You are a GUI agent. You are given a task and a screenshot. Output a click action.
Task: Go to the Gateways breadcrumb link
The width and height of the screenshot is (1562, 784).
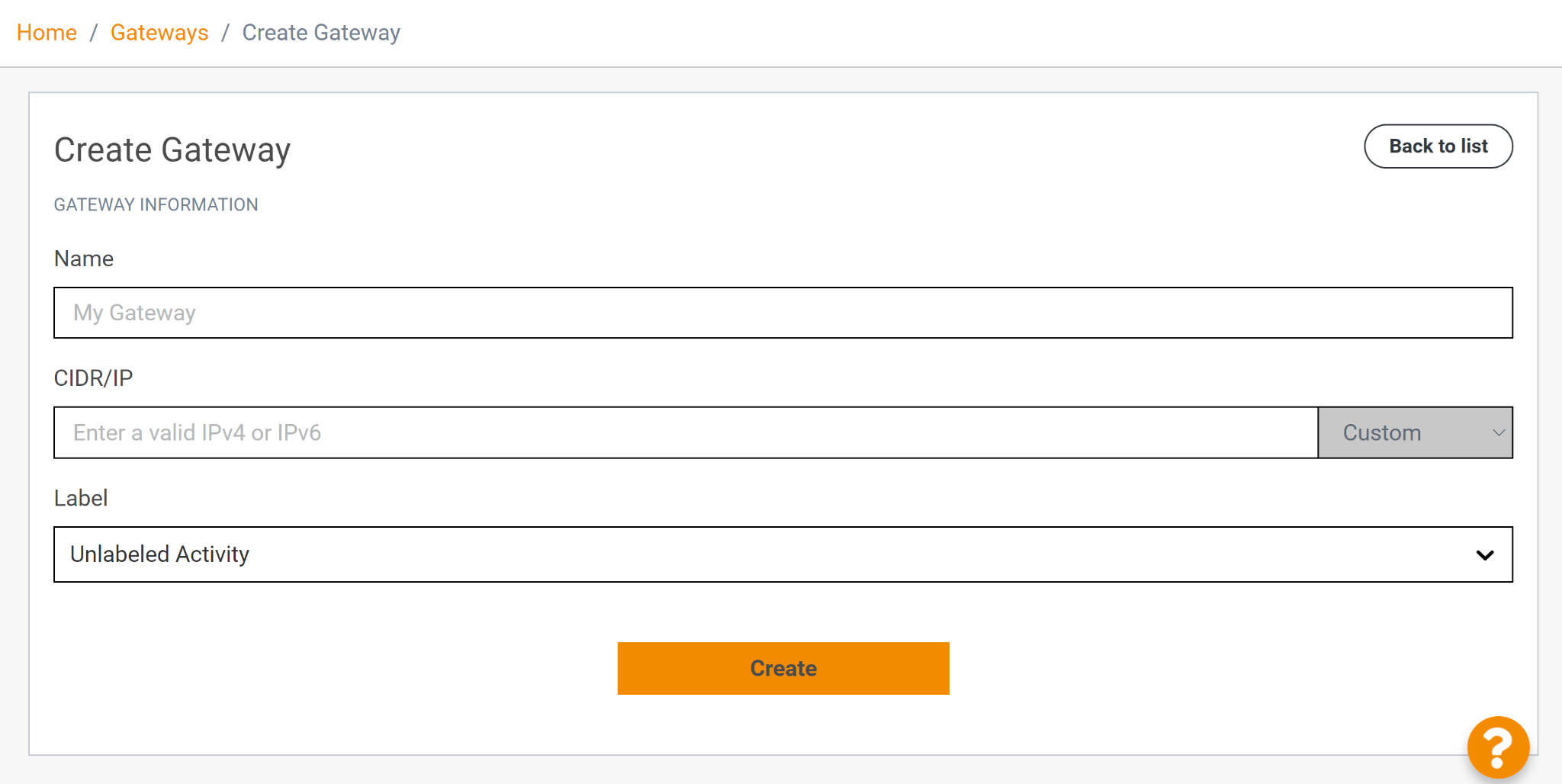tap(159, 33)
